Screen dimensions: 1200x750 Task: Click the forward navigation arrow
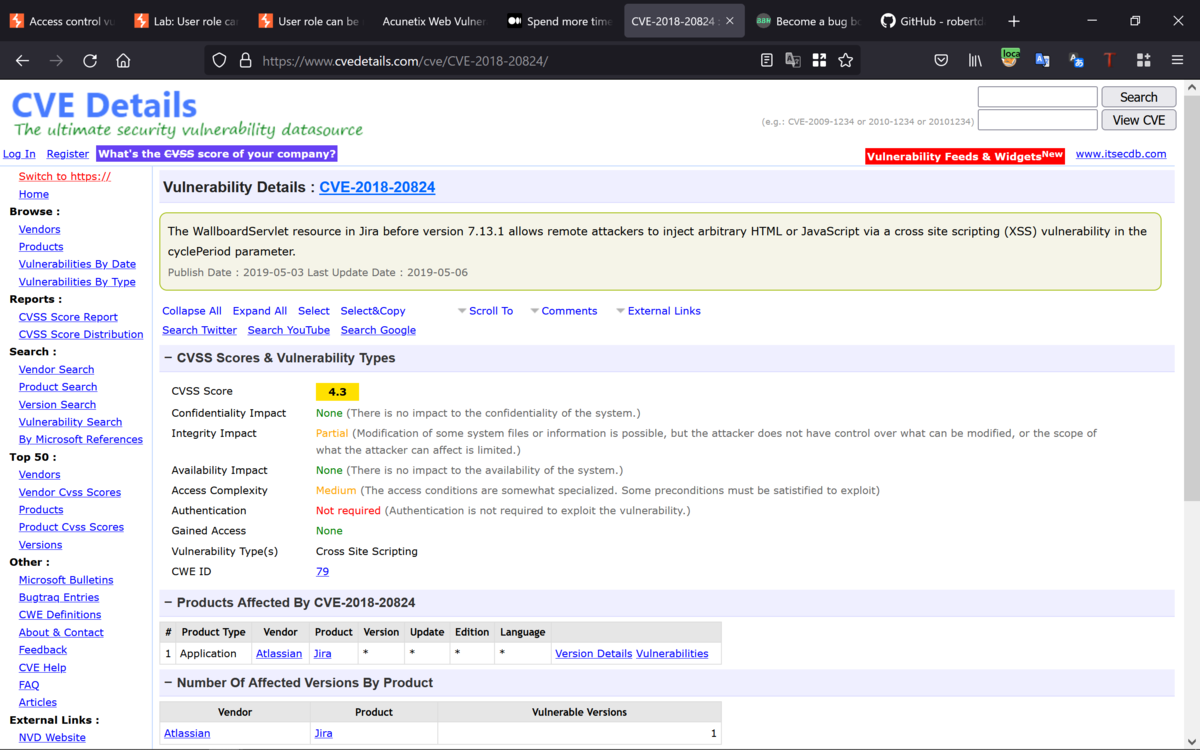click(56, 60)
